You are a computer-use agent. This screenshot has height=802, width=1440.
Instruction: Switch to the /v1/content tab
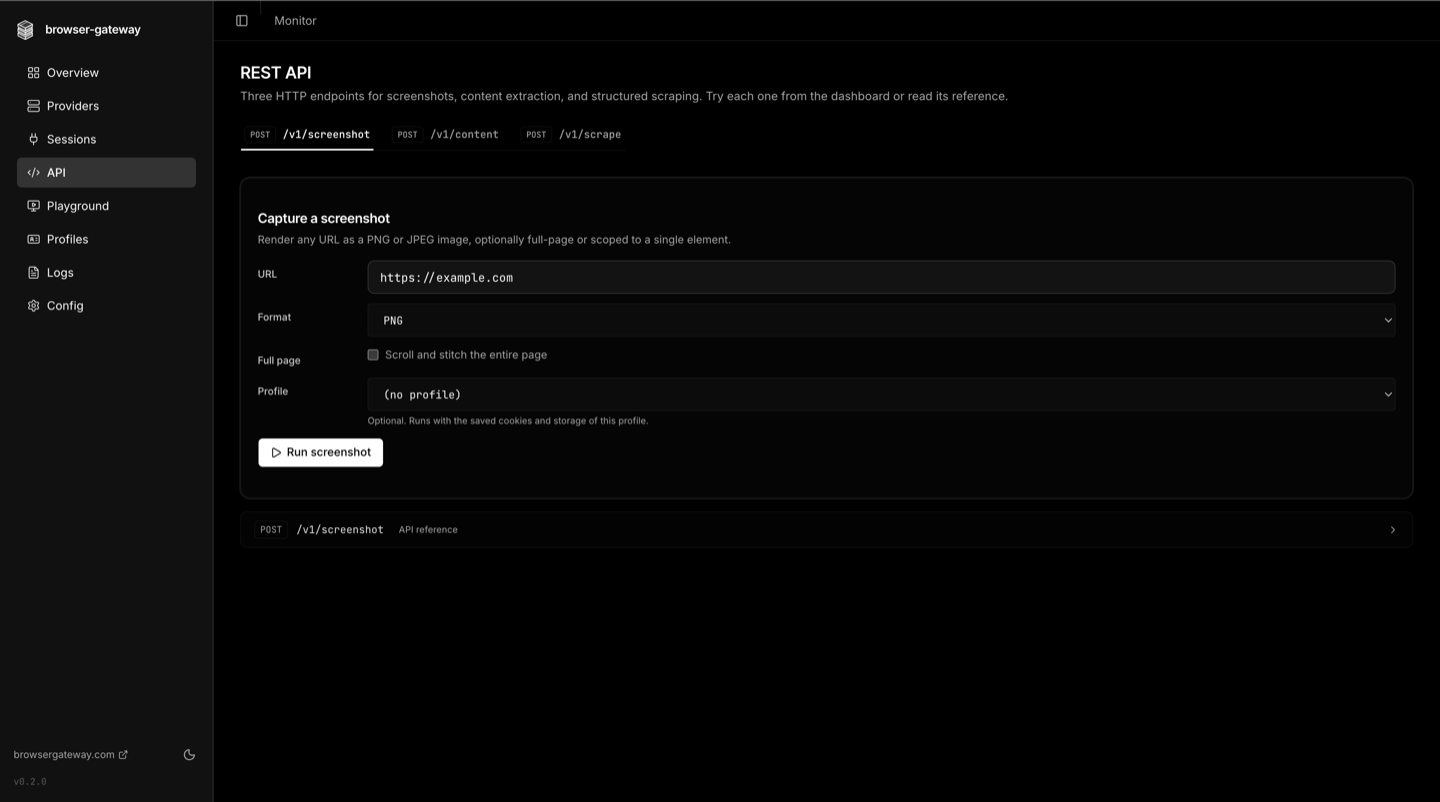[x=446, y=134]
